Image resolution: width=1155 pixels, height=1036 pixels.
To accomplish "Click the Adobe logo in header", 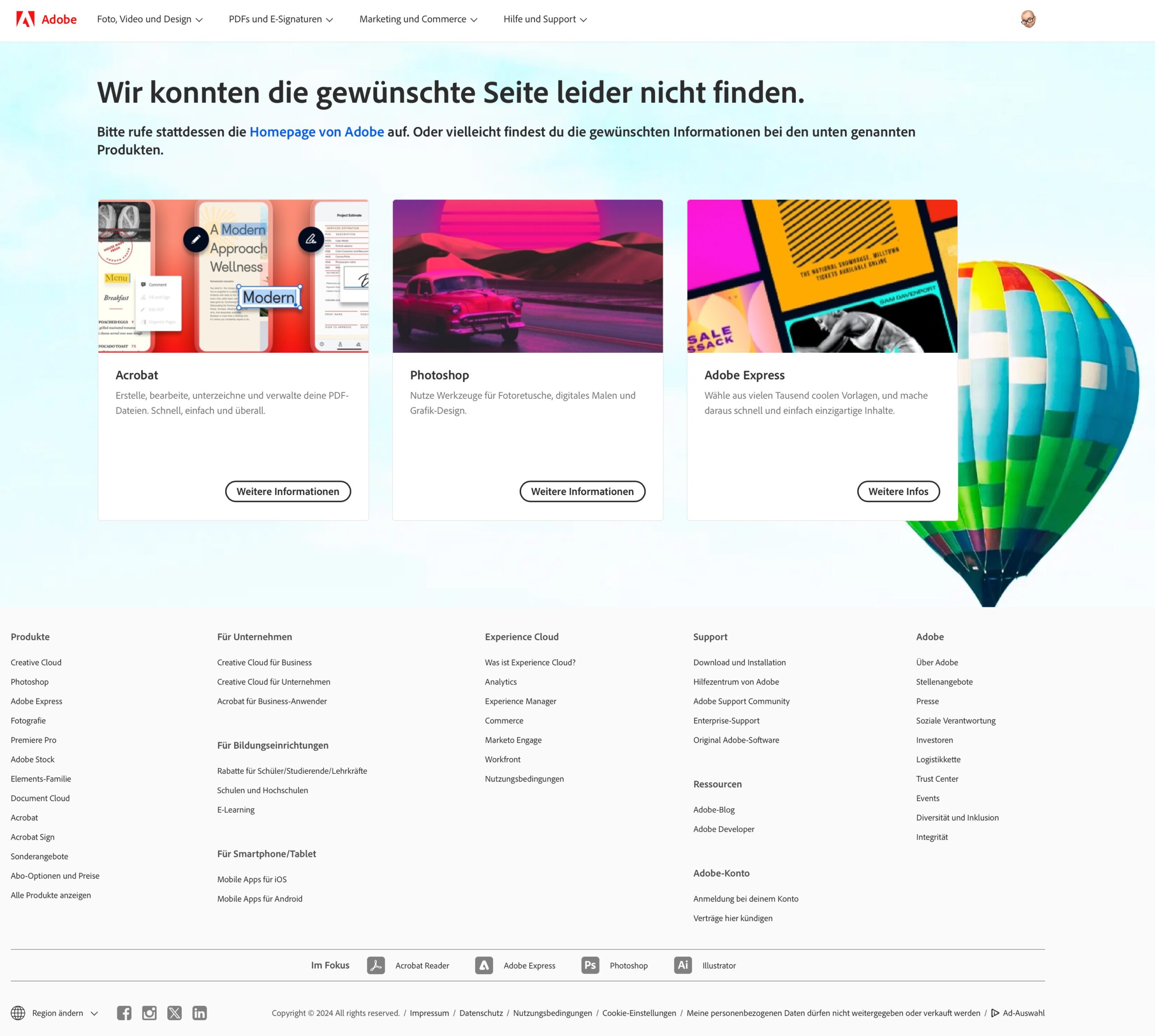I will pyautogui.click(x=46, y=19).
